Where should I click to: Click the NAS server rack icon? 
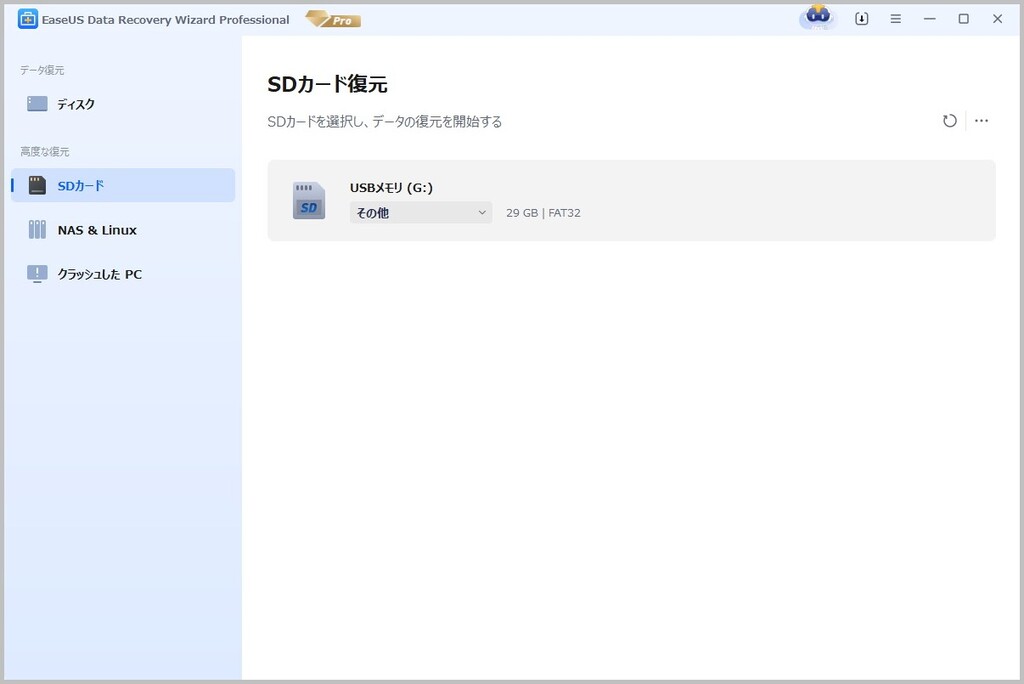(x=37, y=229)
